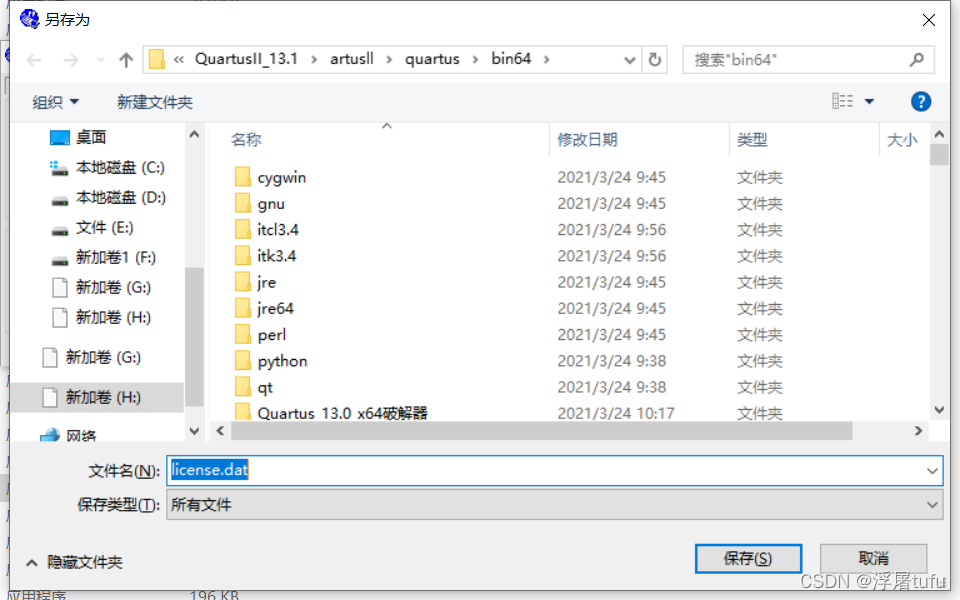Close the 另存为 dialog
Viewport: 960px width, 600px height.
click(x=929, y=20)
